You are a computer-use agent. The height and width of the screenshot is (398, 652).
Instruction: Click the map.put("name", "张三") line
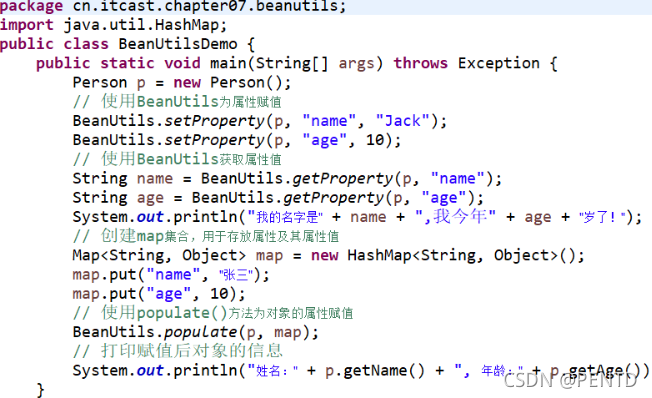171,275
